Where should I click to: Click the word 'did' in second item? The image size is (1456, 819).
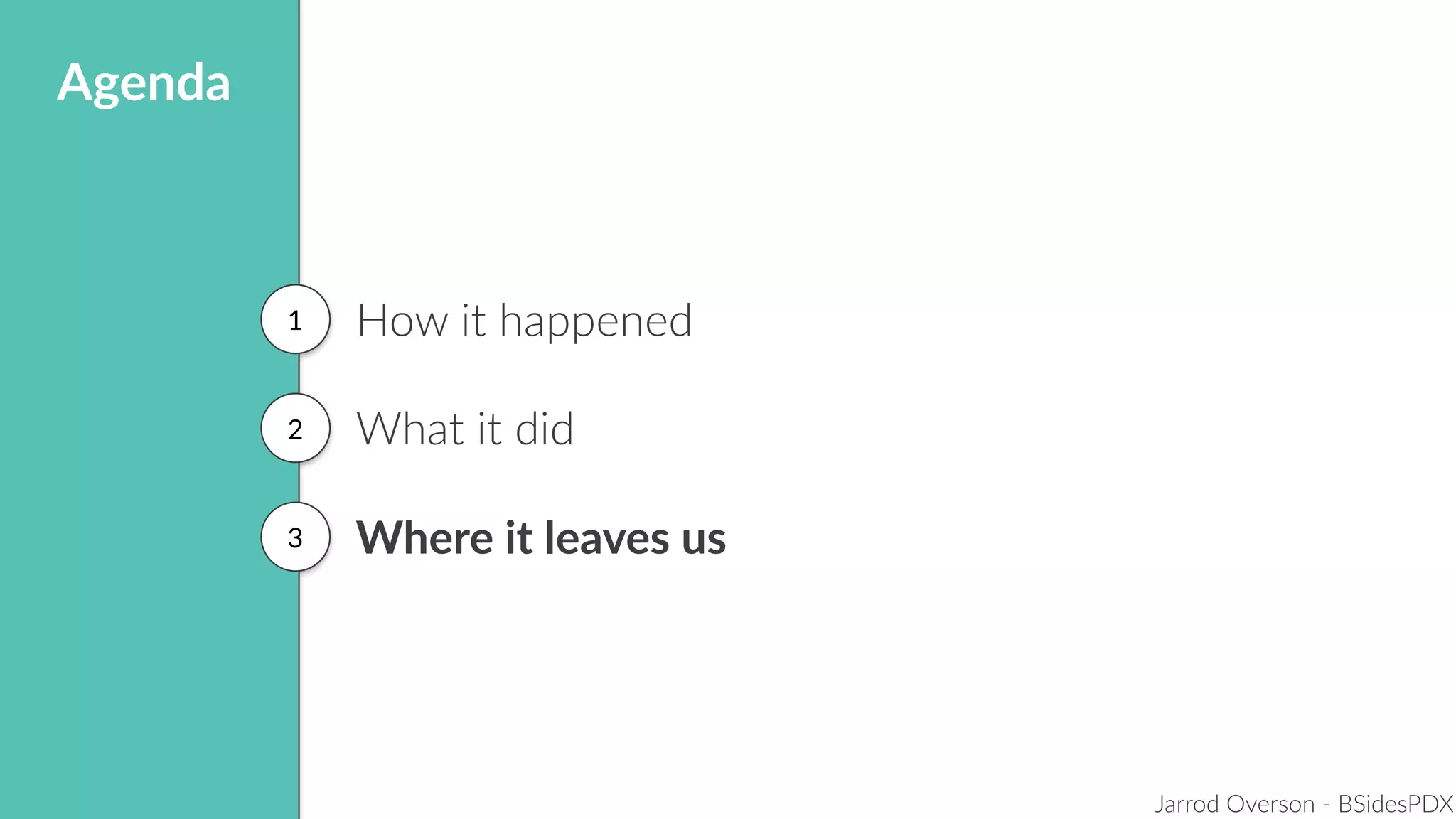pos(544,429)
